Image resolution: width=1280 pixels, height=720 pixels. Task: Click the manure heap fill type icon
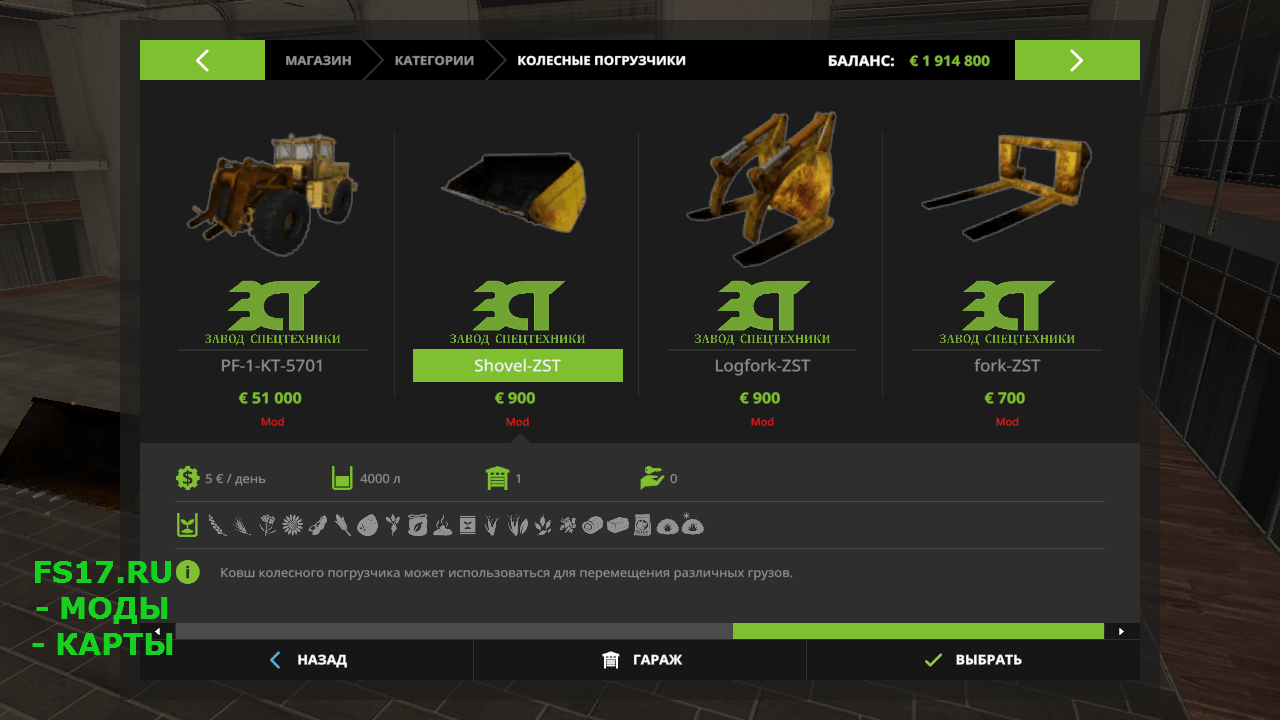pos(443,526)
